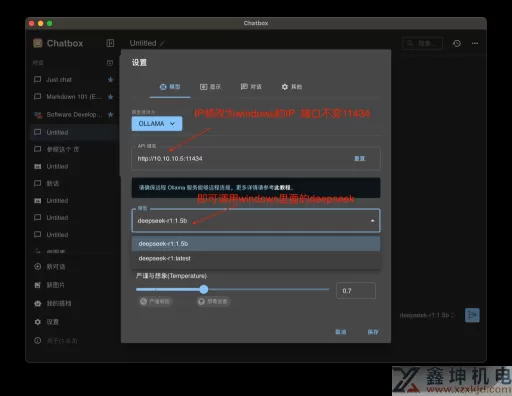Click the 新对话 plus icon in sidebar
This screenshot has height=396, width=512.
point(38,266)
